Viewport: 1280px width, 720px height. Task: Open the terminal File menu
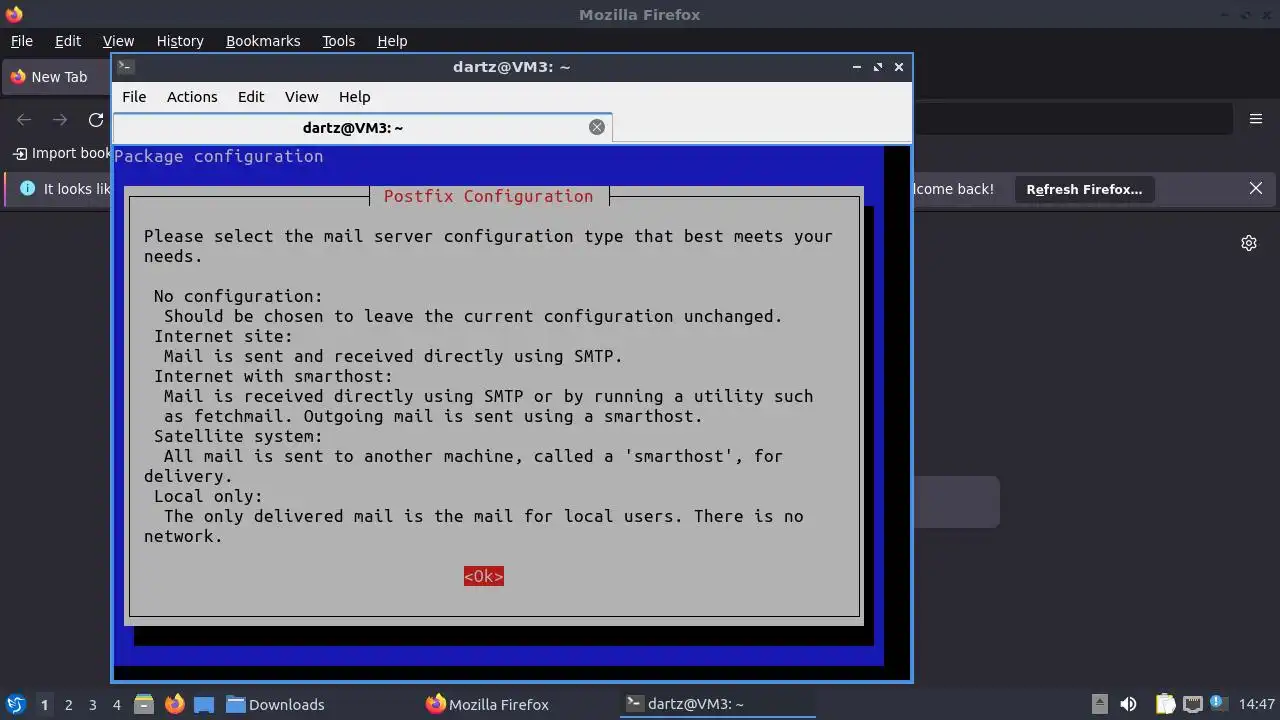pyautogui.click(x=134, y=97)
